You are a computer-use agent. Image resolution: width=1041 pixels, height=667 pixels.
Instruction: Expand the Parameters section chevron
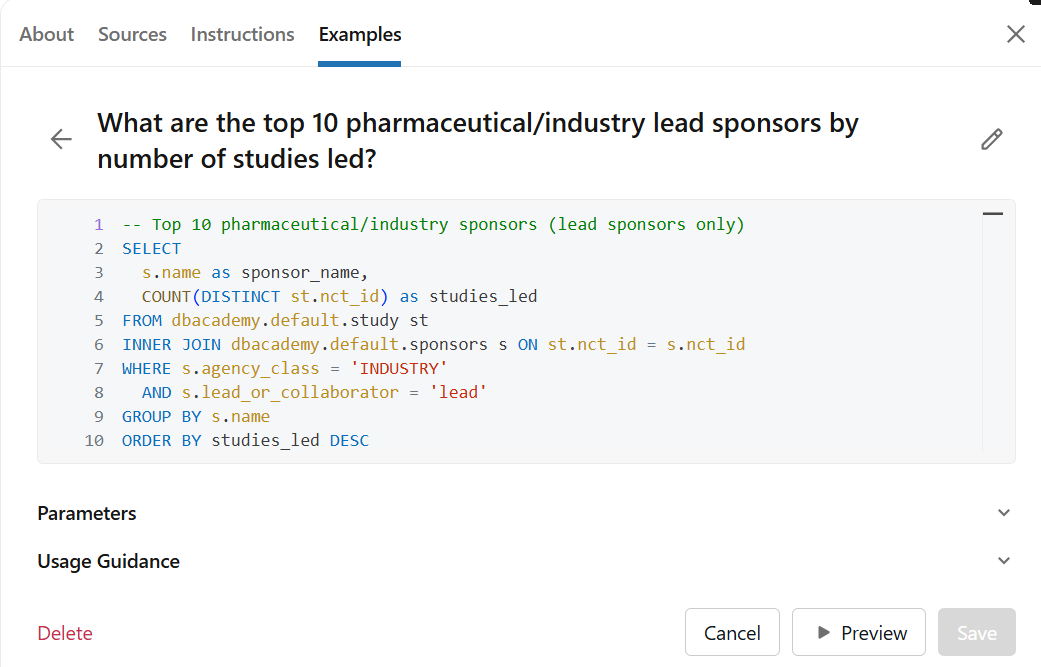1004,513
